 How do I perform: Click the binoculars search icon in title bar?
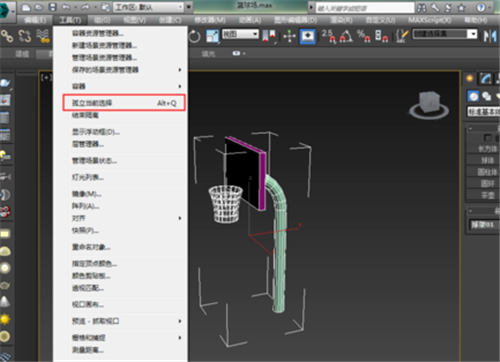click(x=422, y=7)
